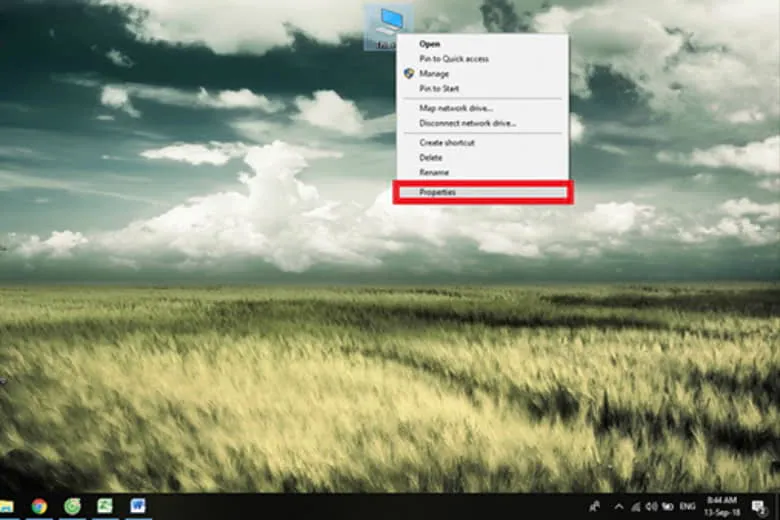This screenshot has width=780, height=520.
Task: Click the shield icon beside Manage
Action: point(409,74)
